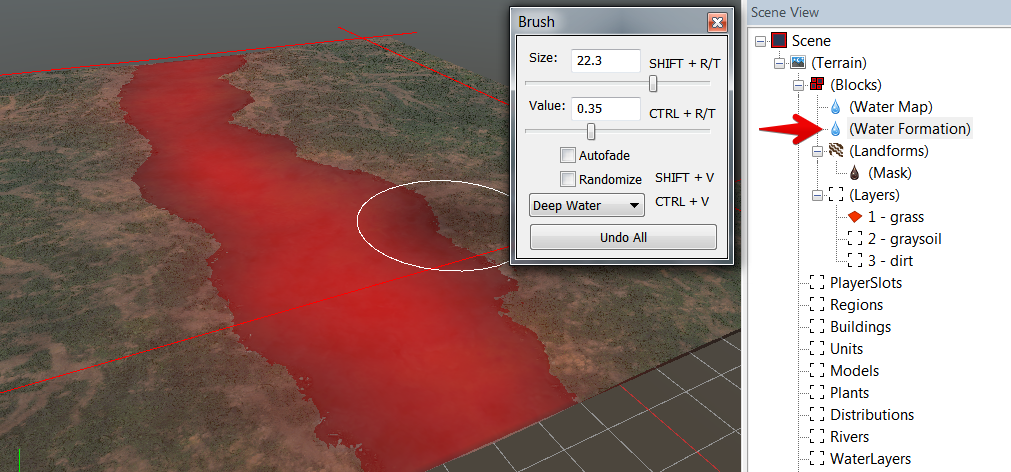Select the (Water Formation) tree item
Image resolution: width=1011 pixels, height=472 pixels.
coord(910,128)
